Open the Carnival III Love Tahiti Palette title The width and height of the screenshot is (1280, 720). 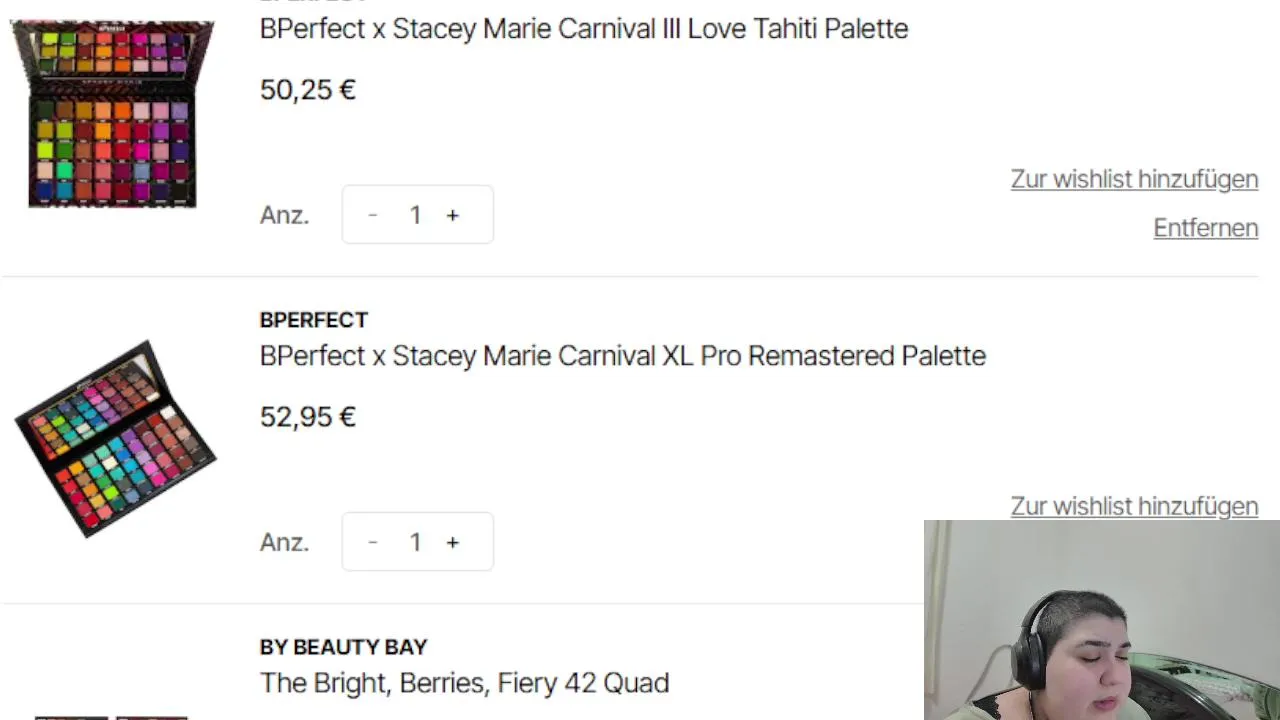583,29
